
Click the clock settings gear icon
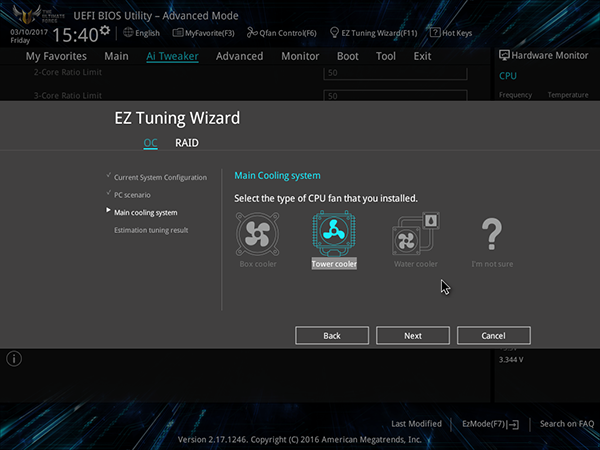[x=104, y=30]
